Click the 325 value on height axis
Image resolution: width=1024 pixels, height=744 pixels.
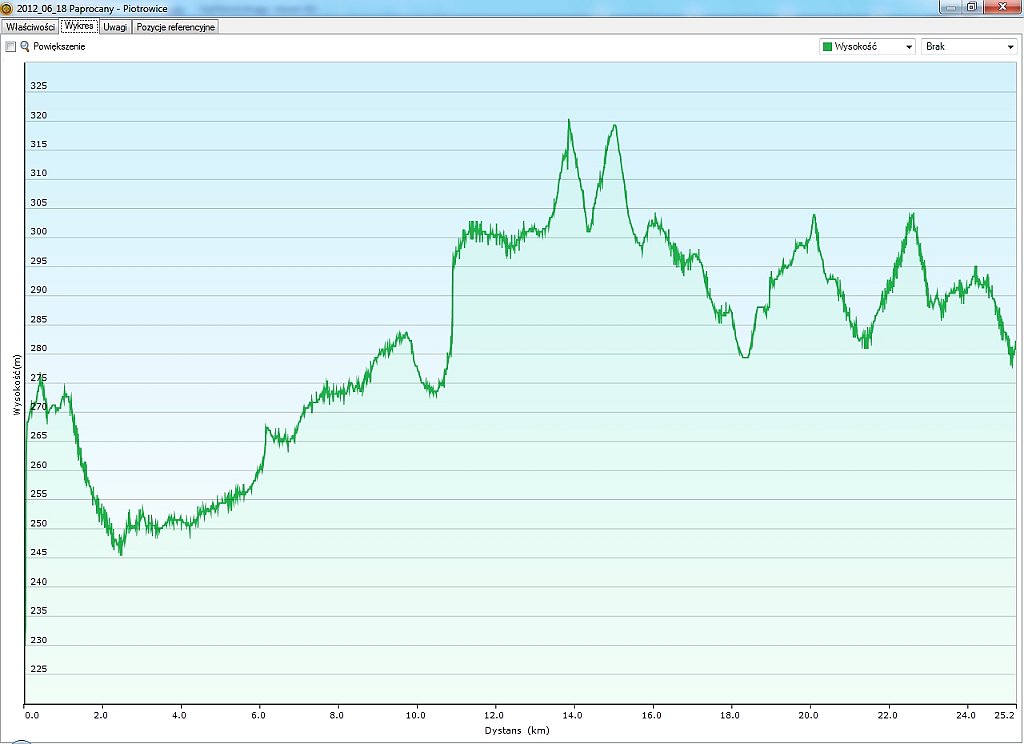38,86
